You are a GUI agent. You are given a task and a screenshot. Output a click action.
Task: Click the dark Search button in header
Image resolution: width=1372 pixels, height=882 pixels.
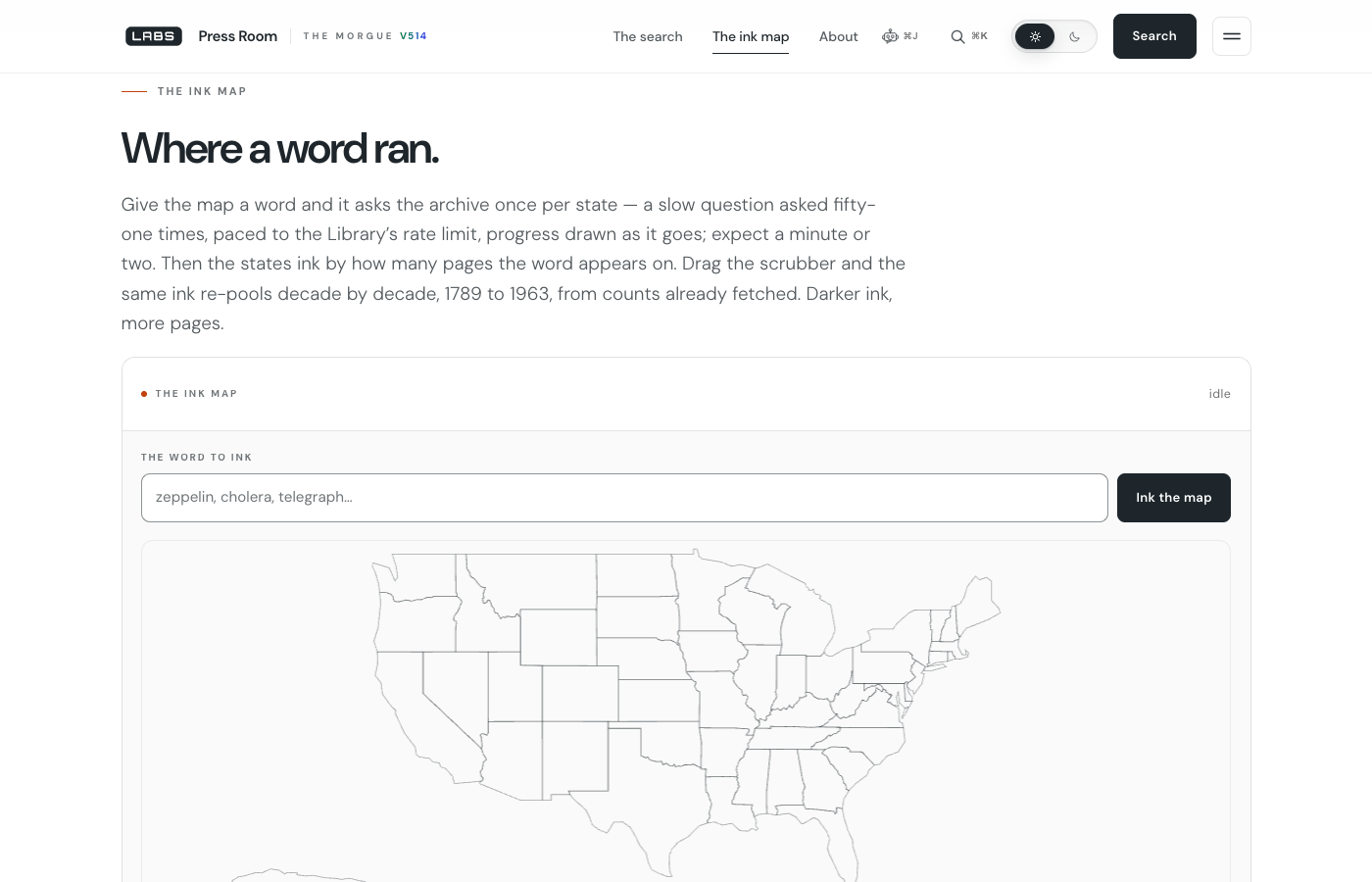[1154, 36]
